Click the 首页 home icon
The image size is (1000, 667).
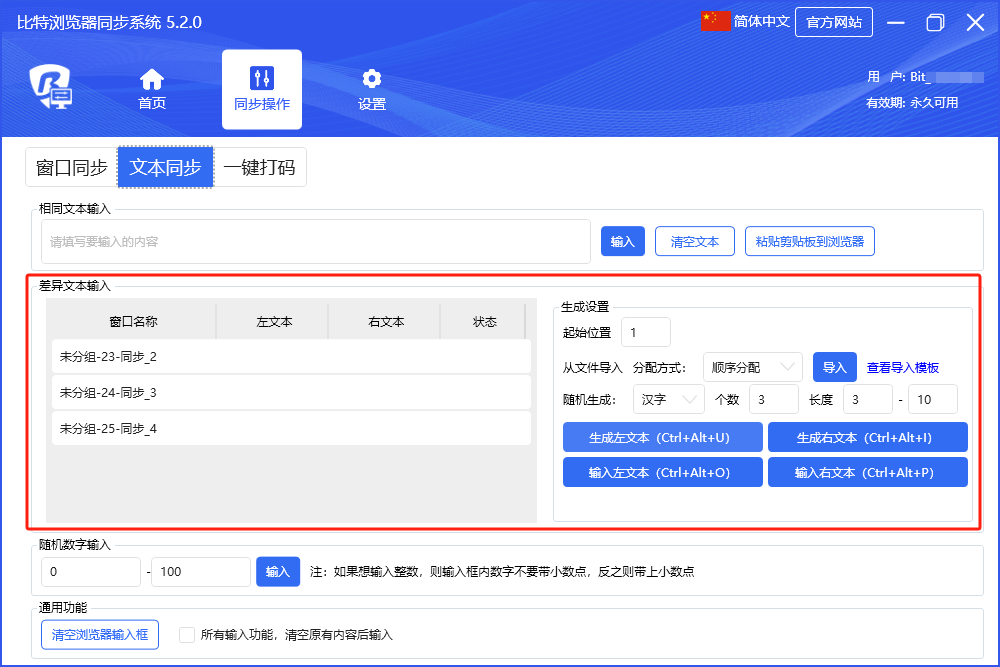point(152,79)
